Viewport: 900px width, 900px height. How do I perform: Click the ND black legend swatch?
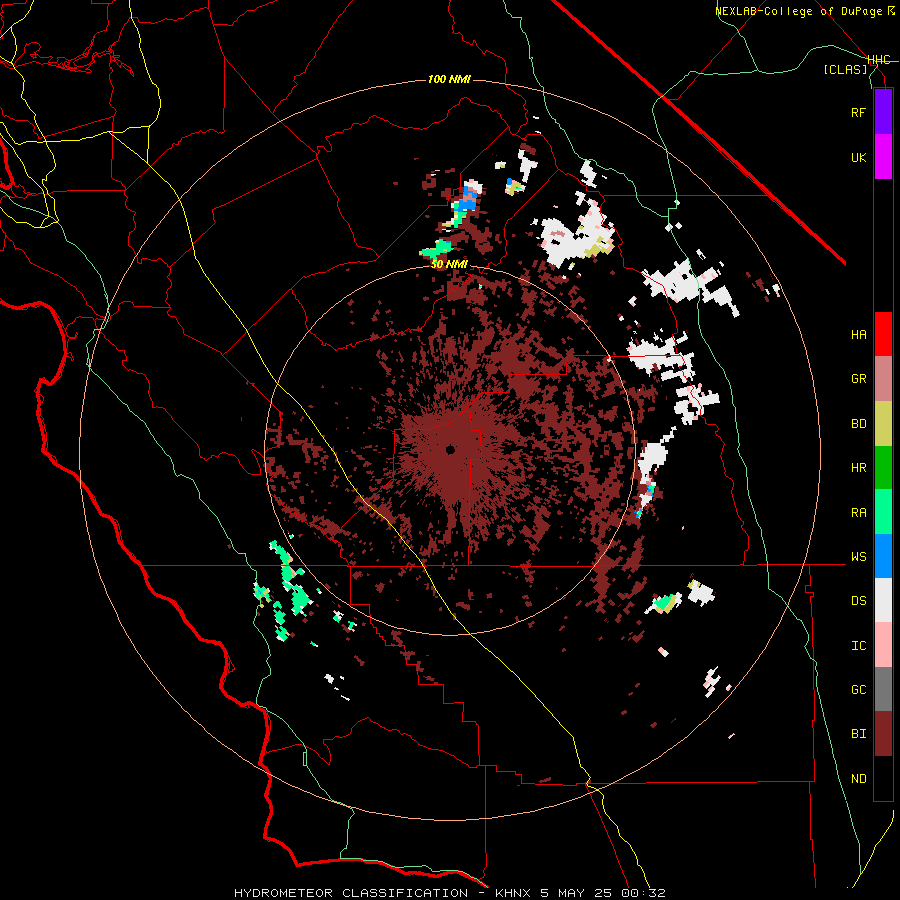[x=883, y=778]
